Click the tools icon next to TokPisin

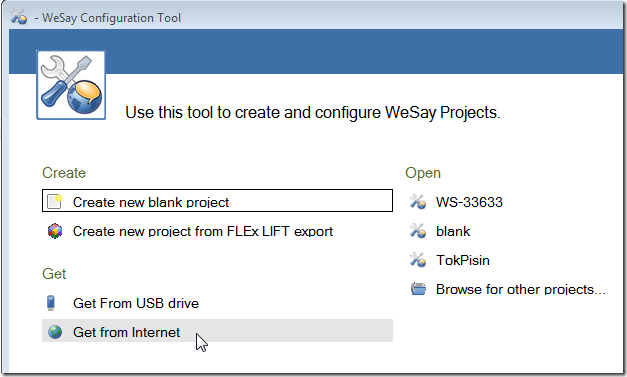[x=418, y=260]
